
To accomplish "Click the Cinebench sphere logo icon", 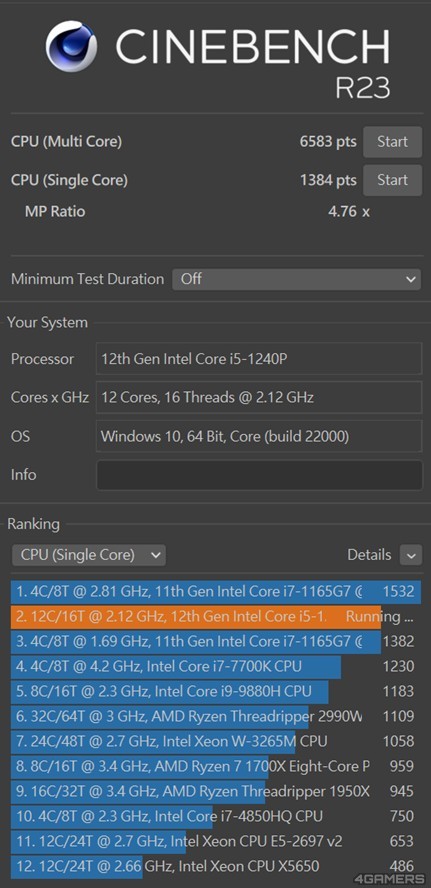I will [72, 46].
